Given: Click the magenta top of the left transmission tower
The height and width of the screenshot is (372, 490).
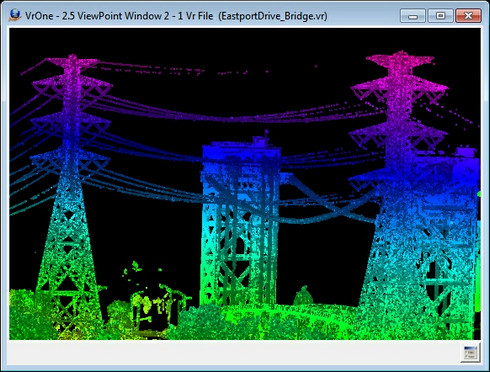Looking at the screenshot, I should pos(72,61).
